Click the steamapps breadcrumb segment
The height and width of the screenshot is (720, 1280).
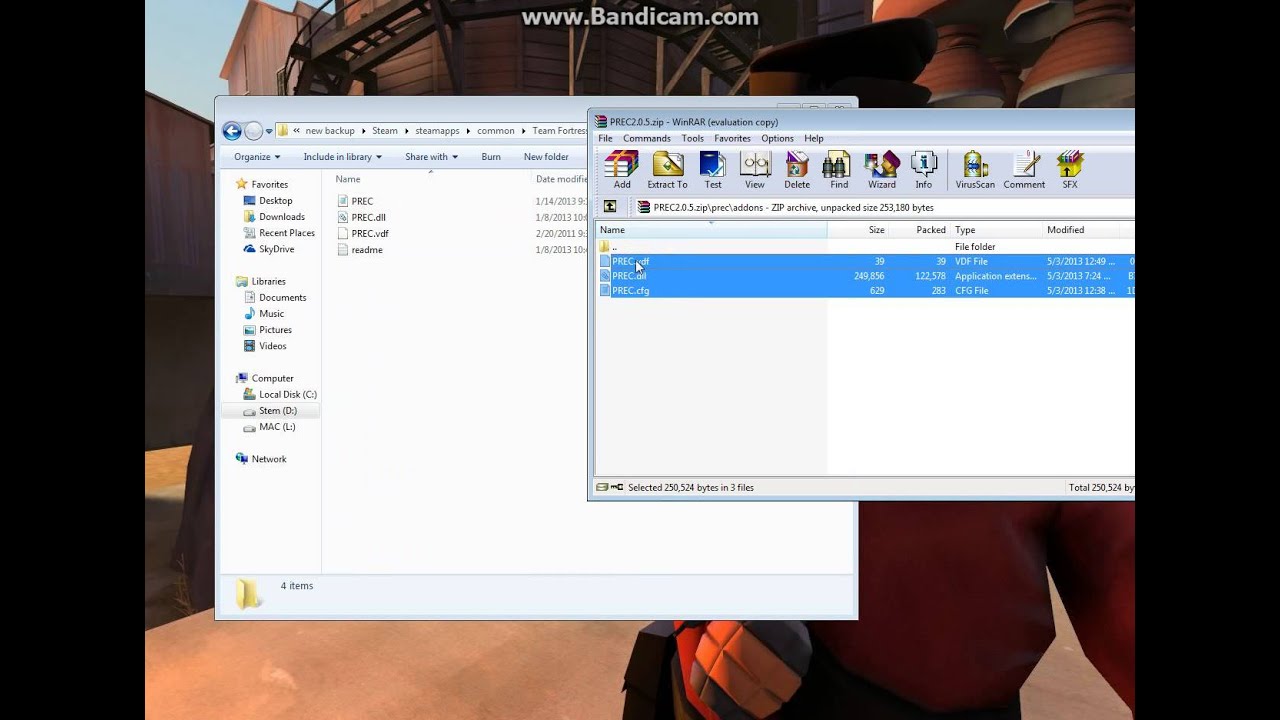point(437,131)
